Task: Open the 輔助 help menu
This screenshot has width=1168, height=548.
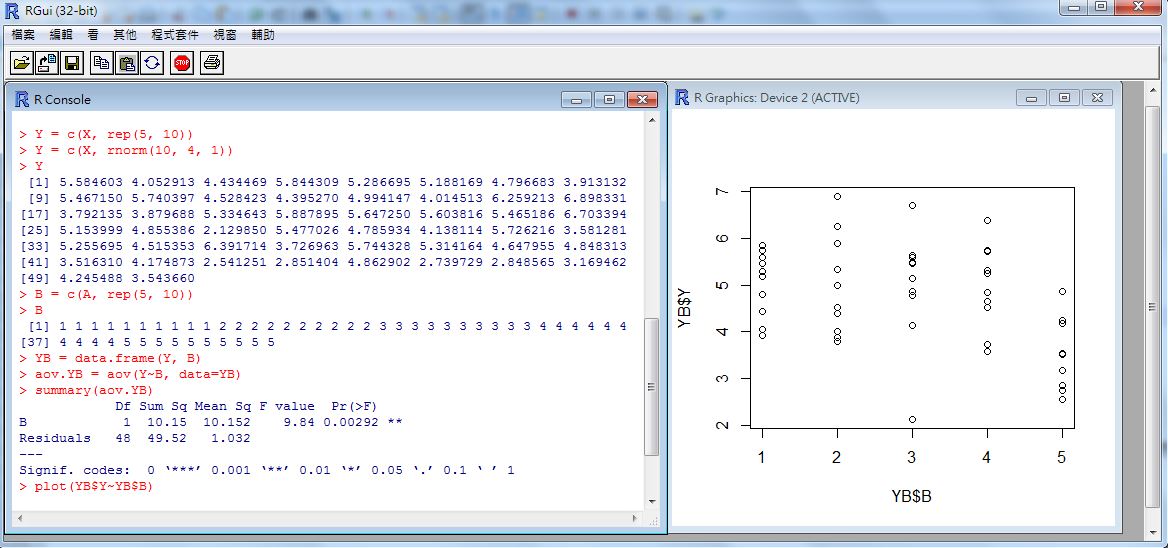Action: pyautogui.click(x=263, y=34)
